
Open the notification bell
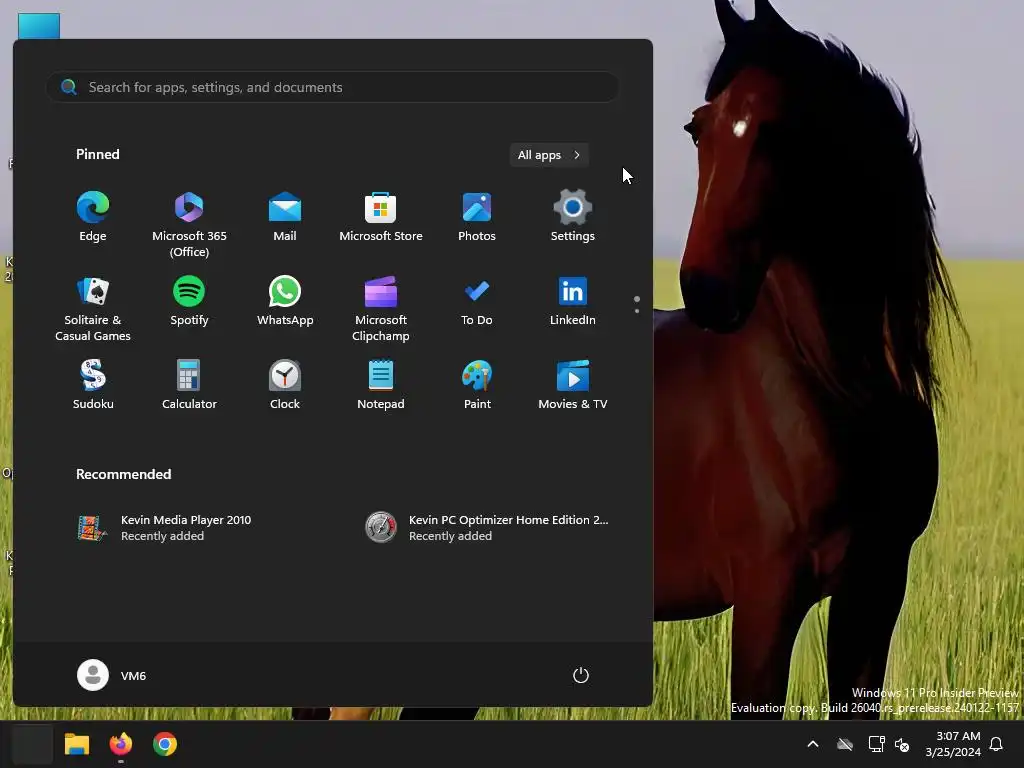tap(996, 744)
